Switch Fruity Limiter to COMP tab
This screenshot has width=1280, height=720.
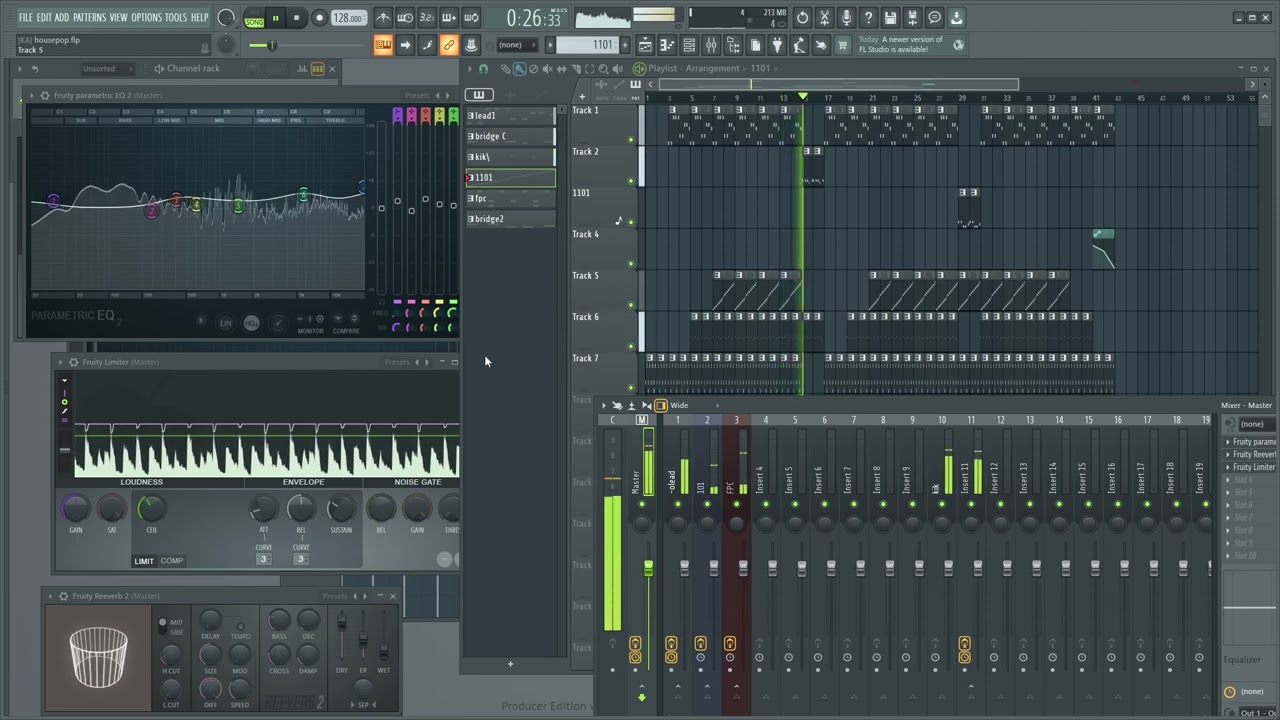tap(172, 561)
